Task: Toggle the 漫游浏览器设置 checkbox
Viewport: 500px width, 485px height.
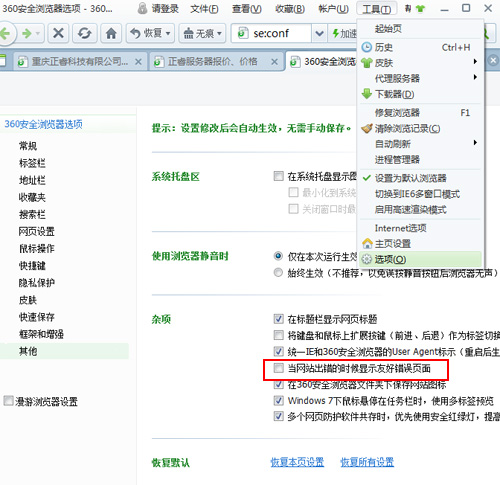Action: [x=8, y=401]
